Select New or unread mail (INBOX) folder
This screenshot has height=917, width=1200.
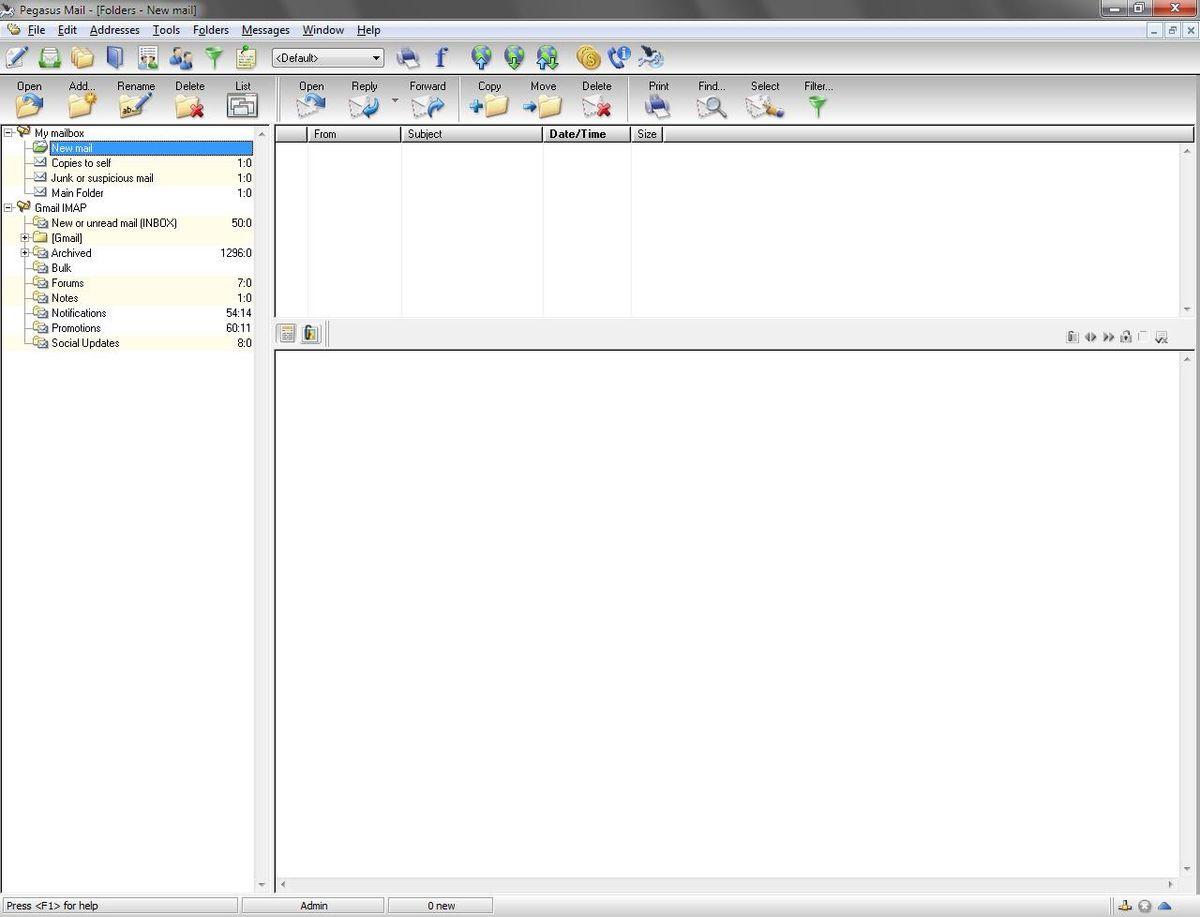tap(114, 223)
